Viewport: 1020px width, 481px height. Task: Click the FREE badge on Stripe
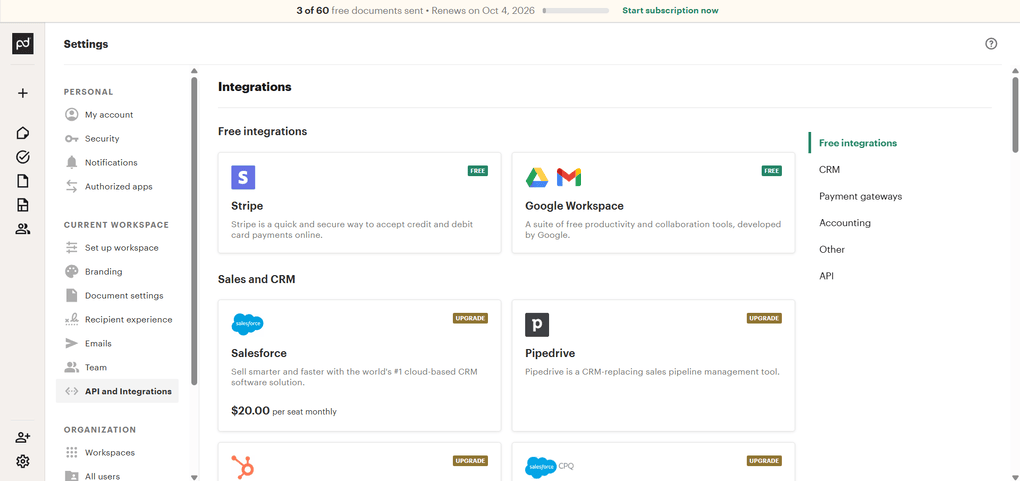(477, 171)
